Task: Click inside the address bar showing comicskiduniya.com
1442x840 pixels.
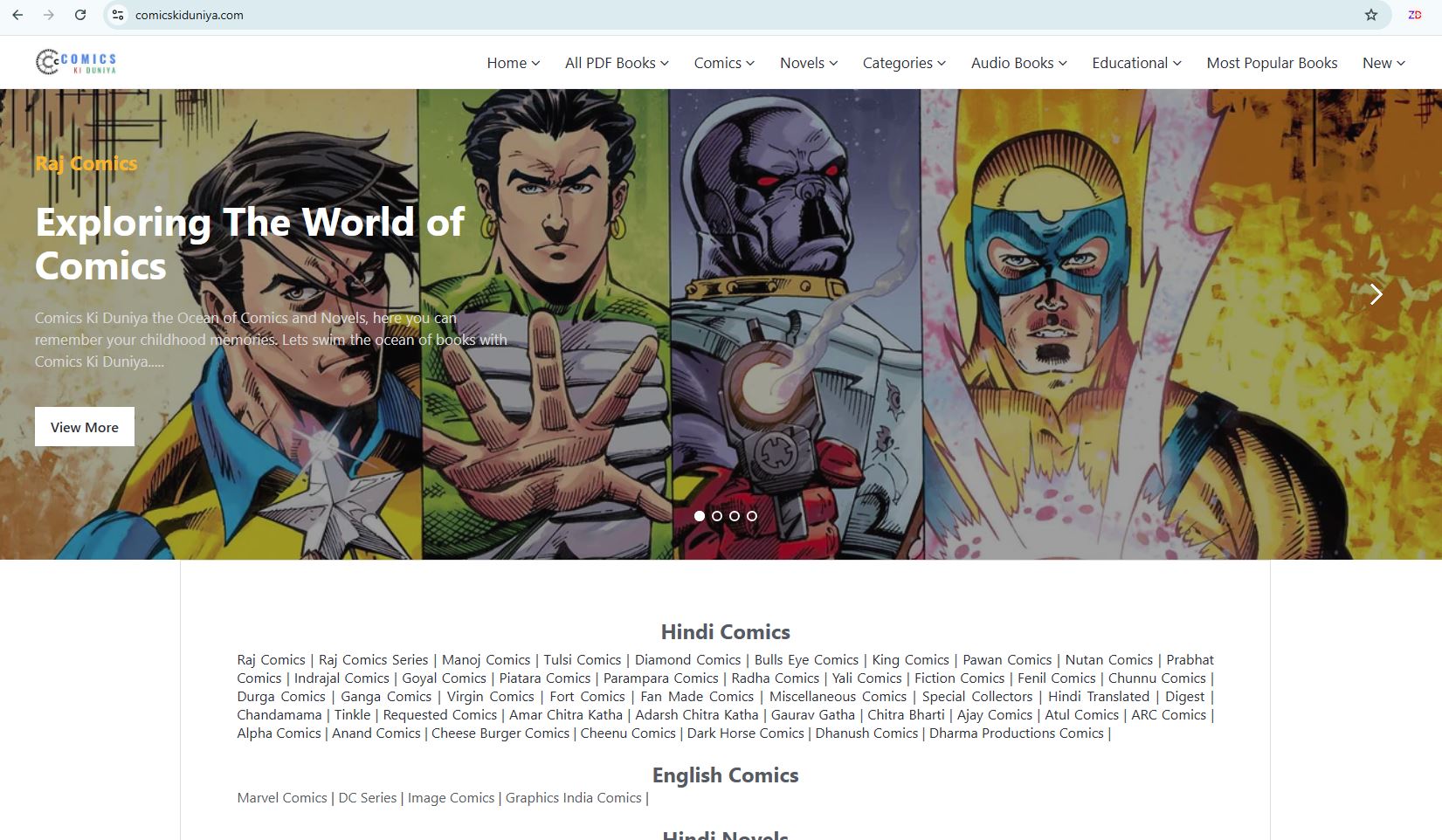Action: (190, 15)
